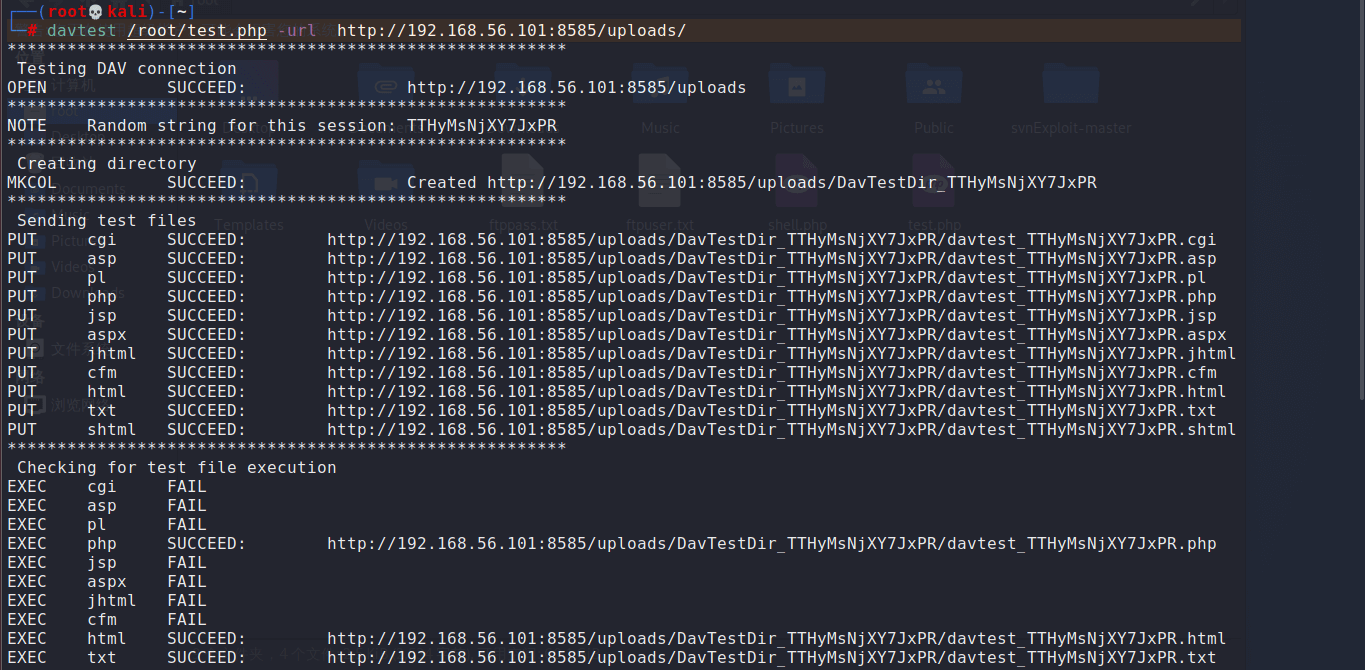Select the ftppass.txt file icon
The height and width of the screenshot is (670, 1365).
(523, 182)
